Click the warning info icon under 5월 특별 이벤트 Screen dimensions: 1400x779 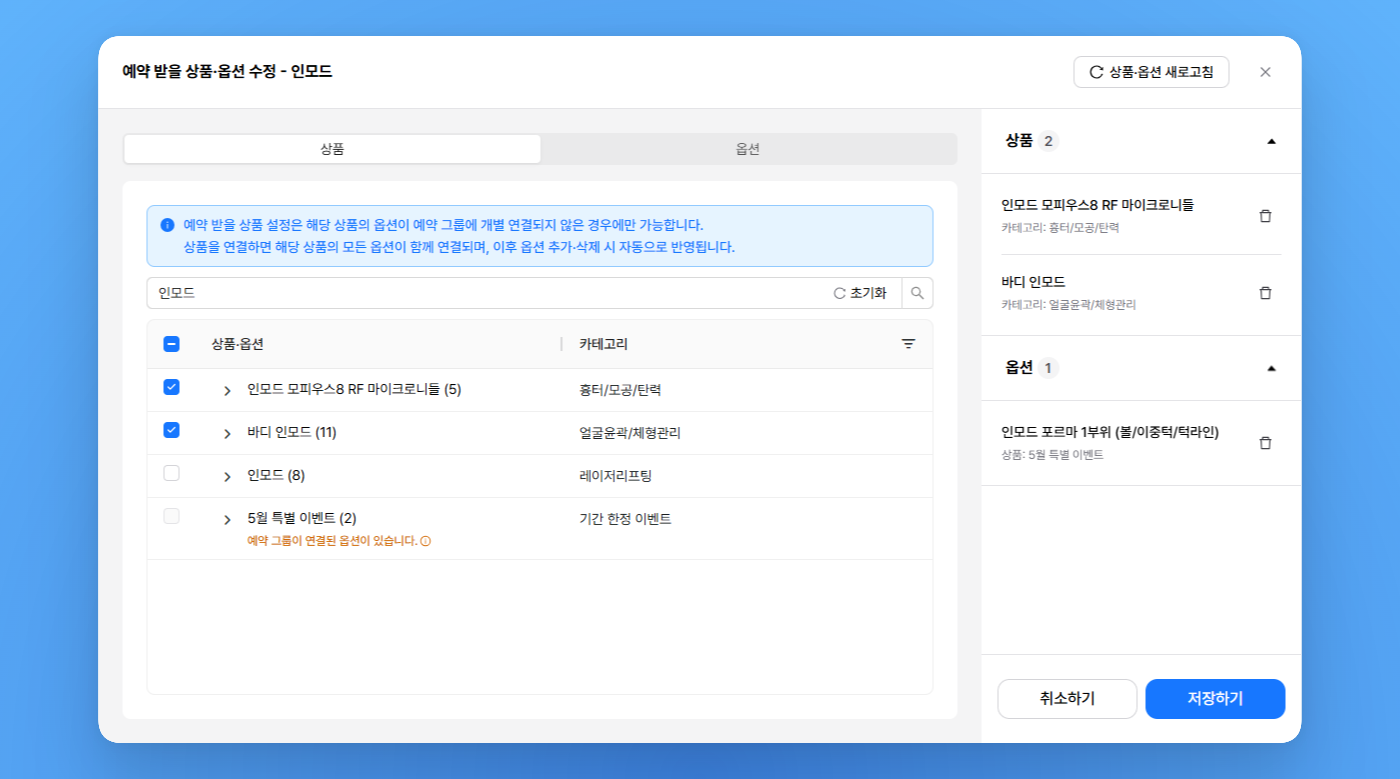(425, 541)
